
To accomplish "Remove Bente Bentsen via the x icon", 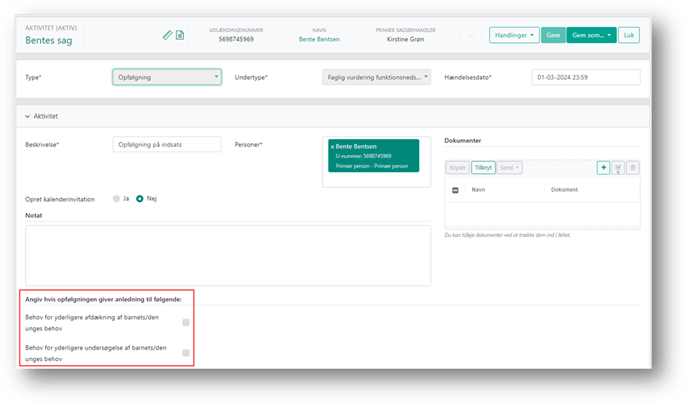I will click(x=332, y=147).
